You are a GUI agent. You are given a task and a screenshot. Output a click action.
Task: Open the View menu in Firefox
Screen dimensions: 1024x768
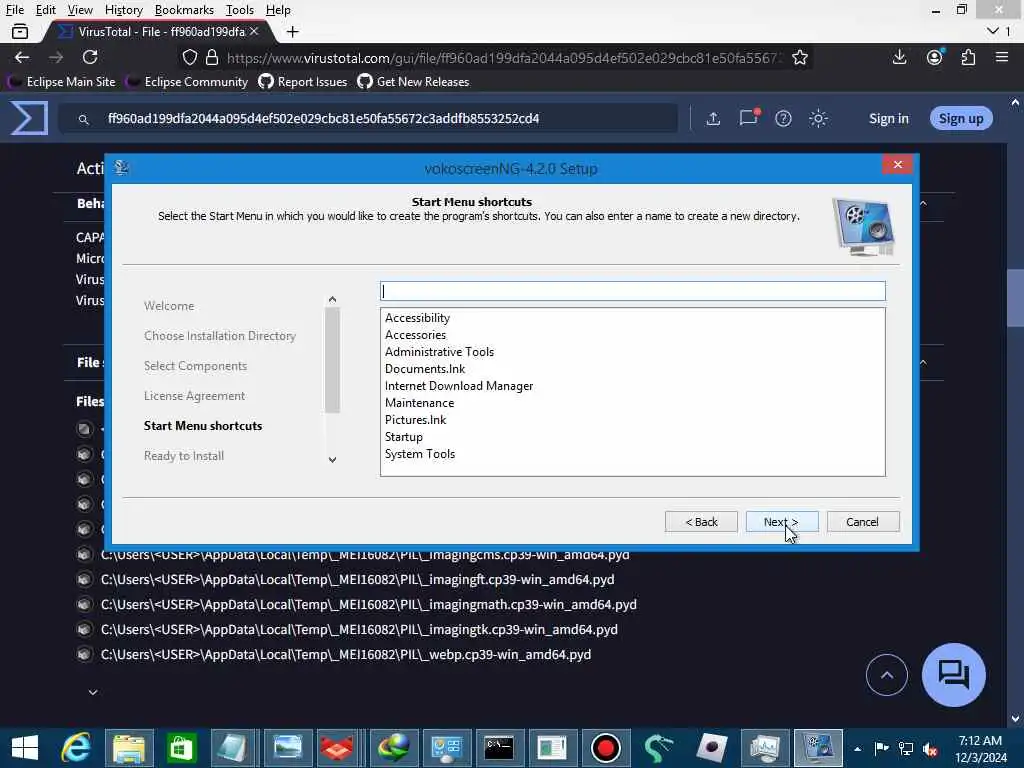tap(80, 10)
